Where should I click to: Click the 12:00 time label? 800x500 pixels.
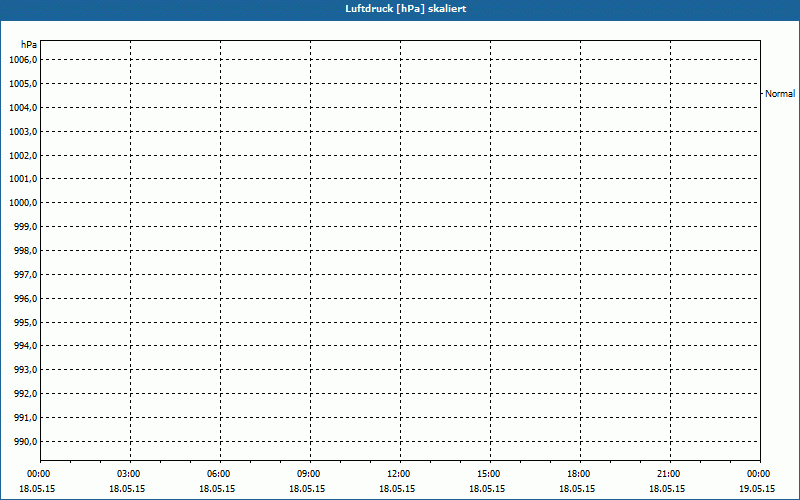398,474
